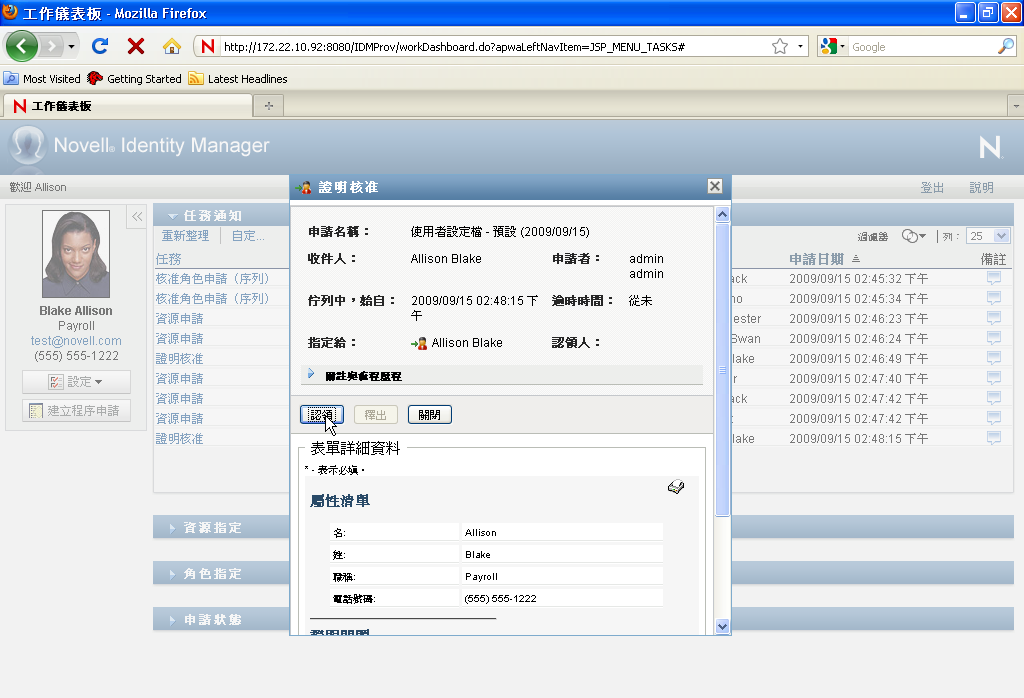Collapse the user profile panel chevron

137,217
